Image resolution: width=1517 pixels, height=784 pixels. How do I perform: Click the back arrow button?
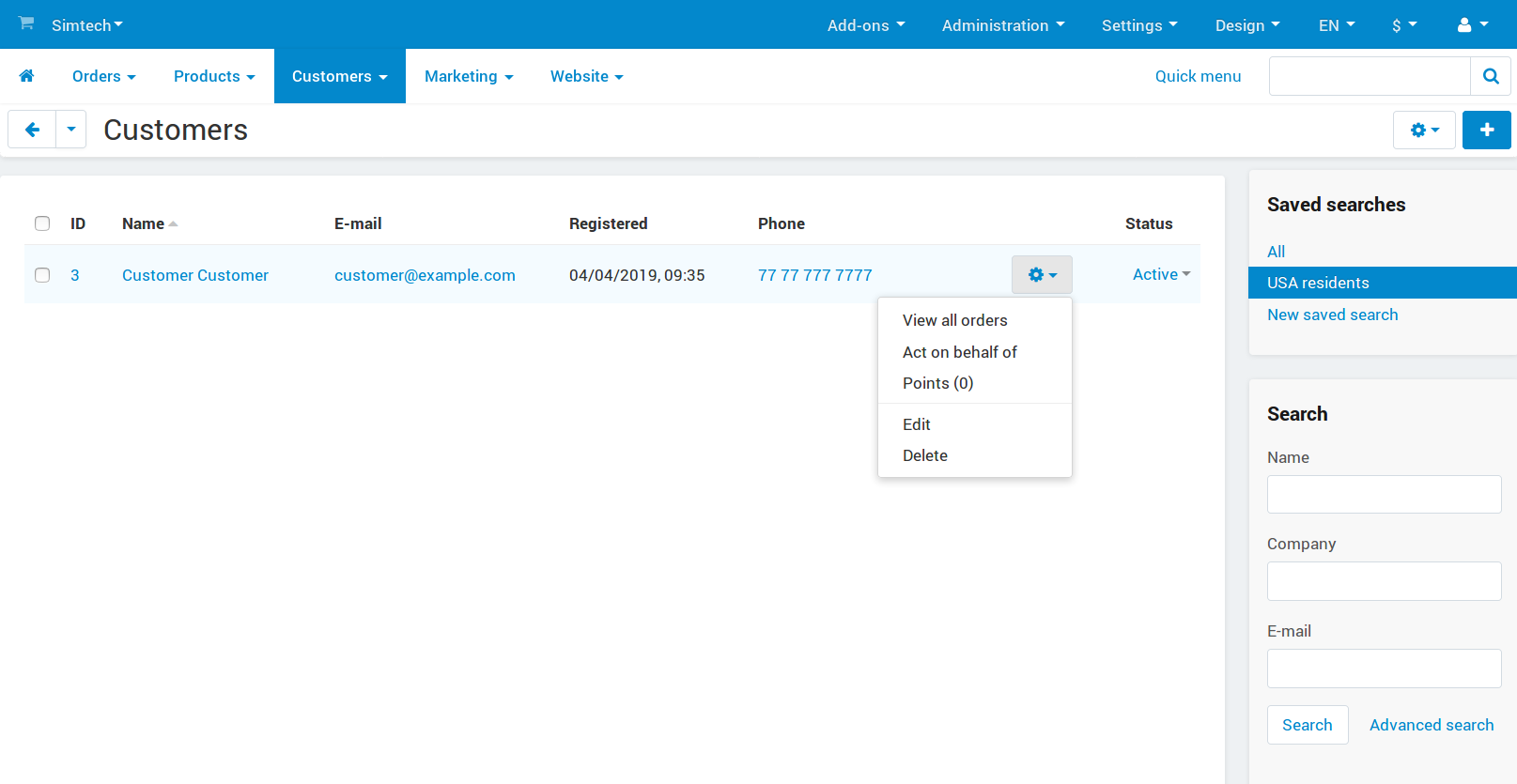(x=32, y=130)
